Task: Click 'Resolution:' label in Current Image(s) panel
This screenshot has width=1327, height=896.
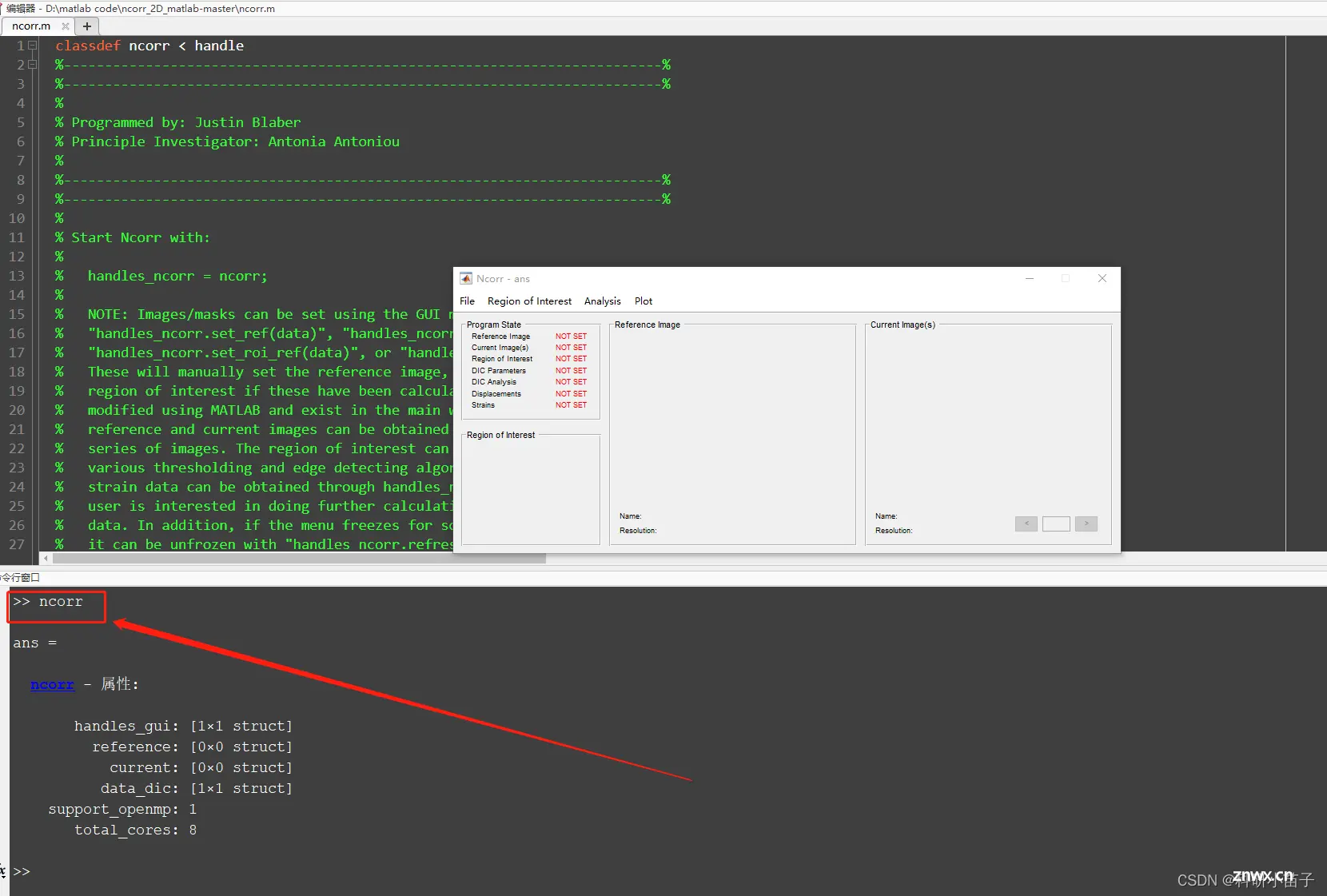Action: coord(894,531)
